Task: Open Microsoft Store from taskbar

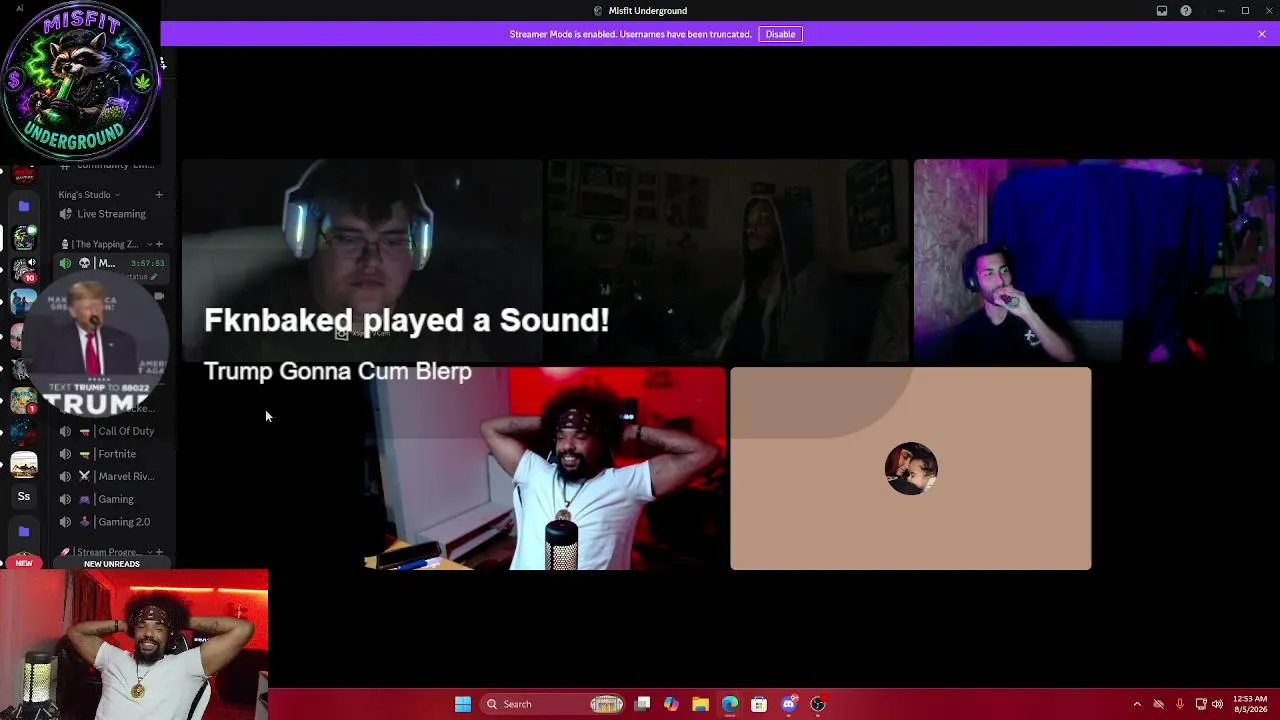Action: 759,704
